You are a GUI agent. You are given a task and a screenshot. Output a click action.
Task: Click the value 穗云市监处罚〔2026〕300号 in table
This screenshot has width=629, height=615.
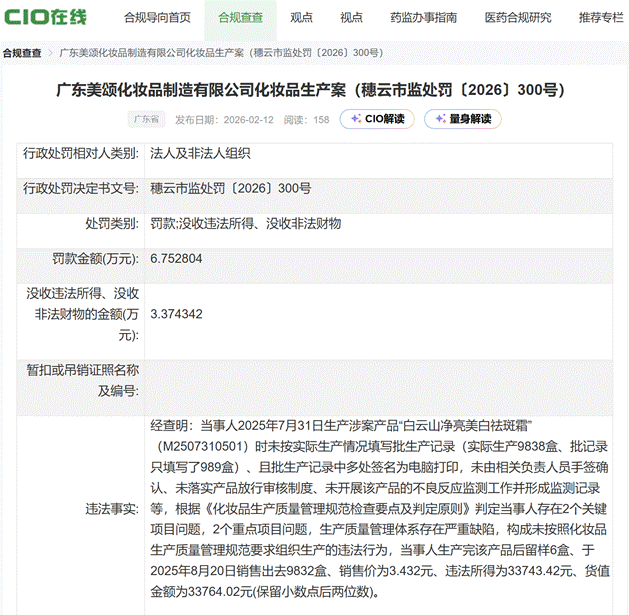(231, 188)
